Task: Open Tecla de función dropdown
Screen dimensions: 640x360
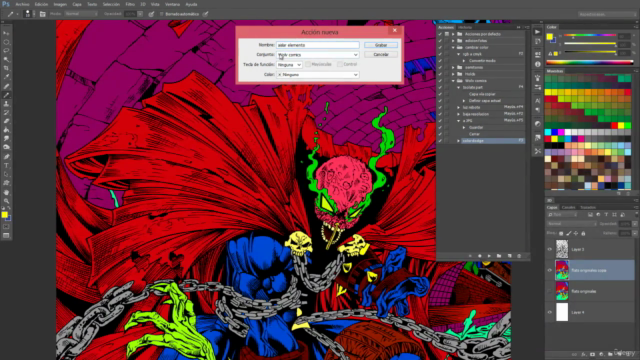Action: pos(289,64)
